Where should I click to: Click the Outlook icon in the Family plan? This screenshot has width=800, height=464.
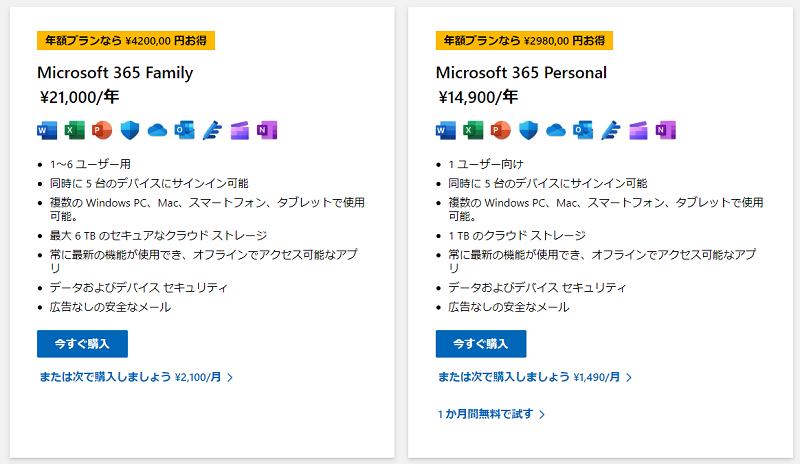[x=184, y=130]
